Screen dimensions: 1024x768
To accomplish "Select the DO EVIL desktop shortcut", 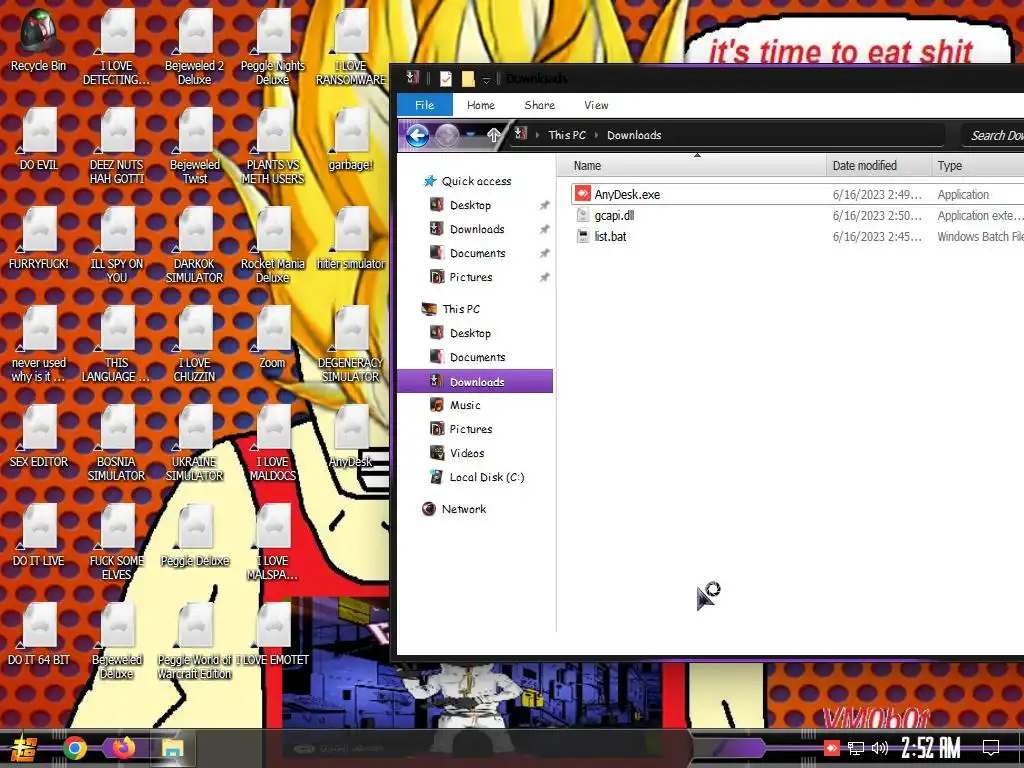I will coord(39,140).
